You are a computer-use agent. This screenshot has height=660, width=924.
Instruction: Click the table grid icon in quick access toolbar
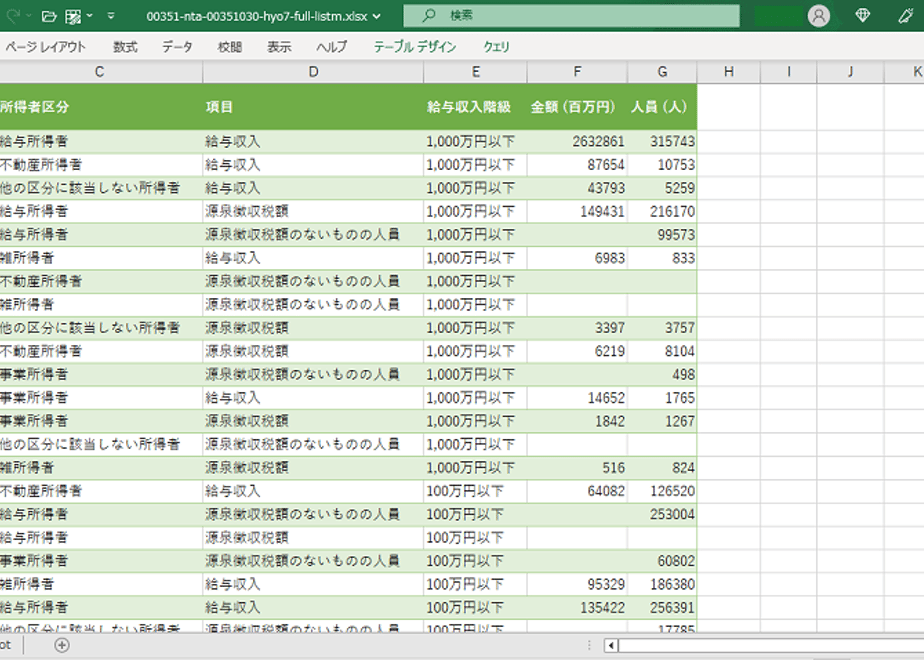(x=73, y=16)
